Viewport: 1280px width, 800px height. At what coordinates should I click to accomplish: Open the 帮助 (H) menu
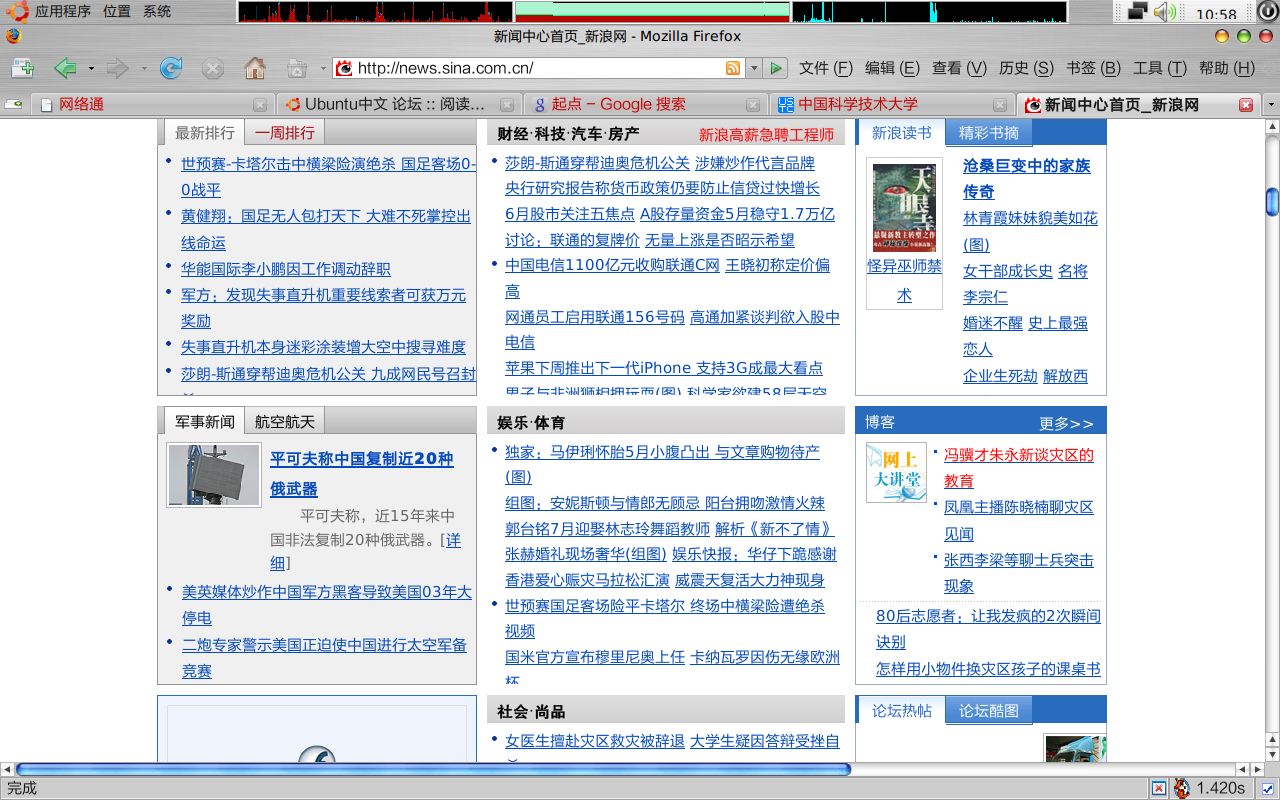1226,68
